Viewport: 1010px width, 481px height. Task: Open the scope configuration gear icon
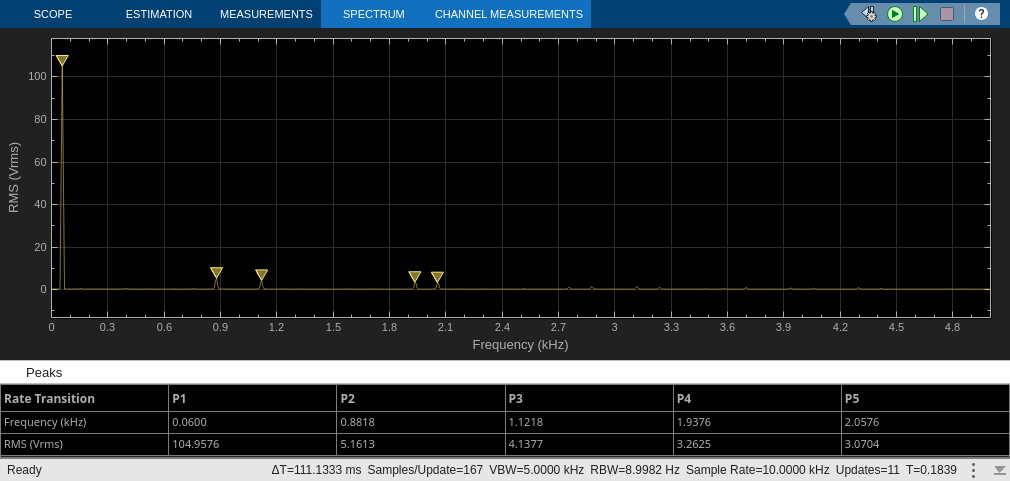pyautogui.click(x=870, y=14)
